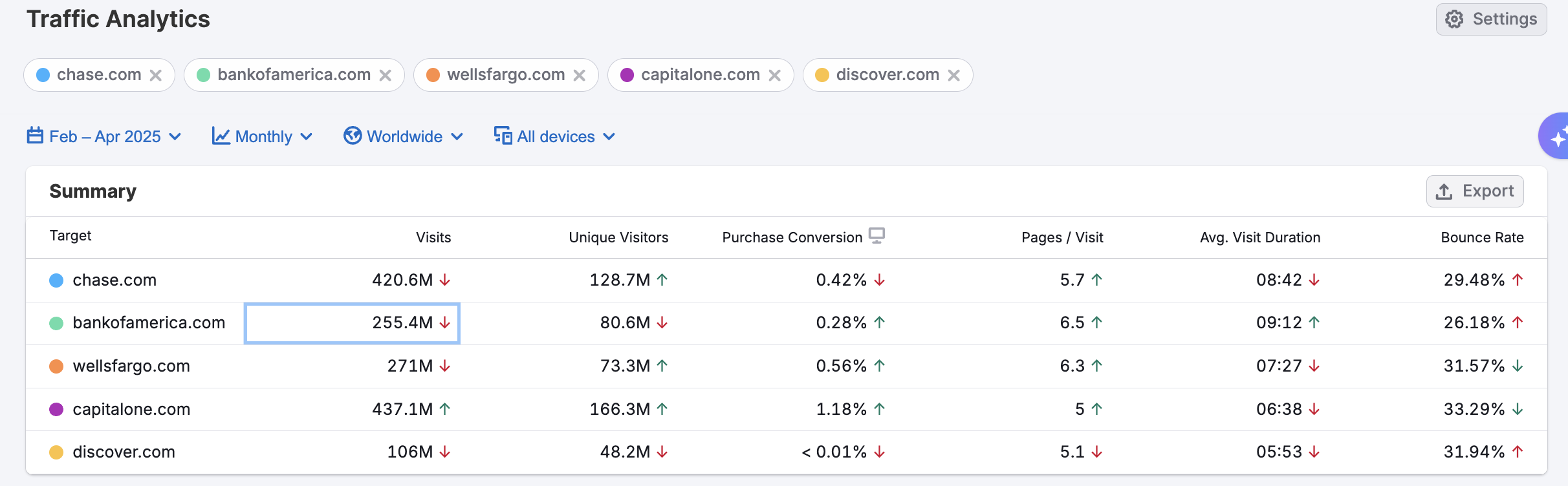
Task: Open capitalone.com row in Summary table
Action: click(x=131, y=410)
